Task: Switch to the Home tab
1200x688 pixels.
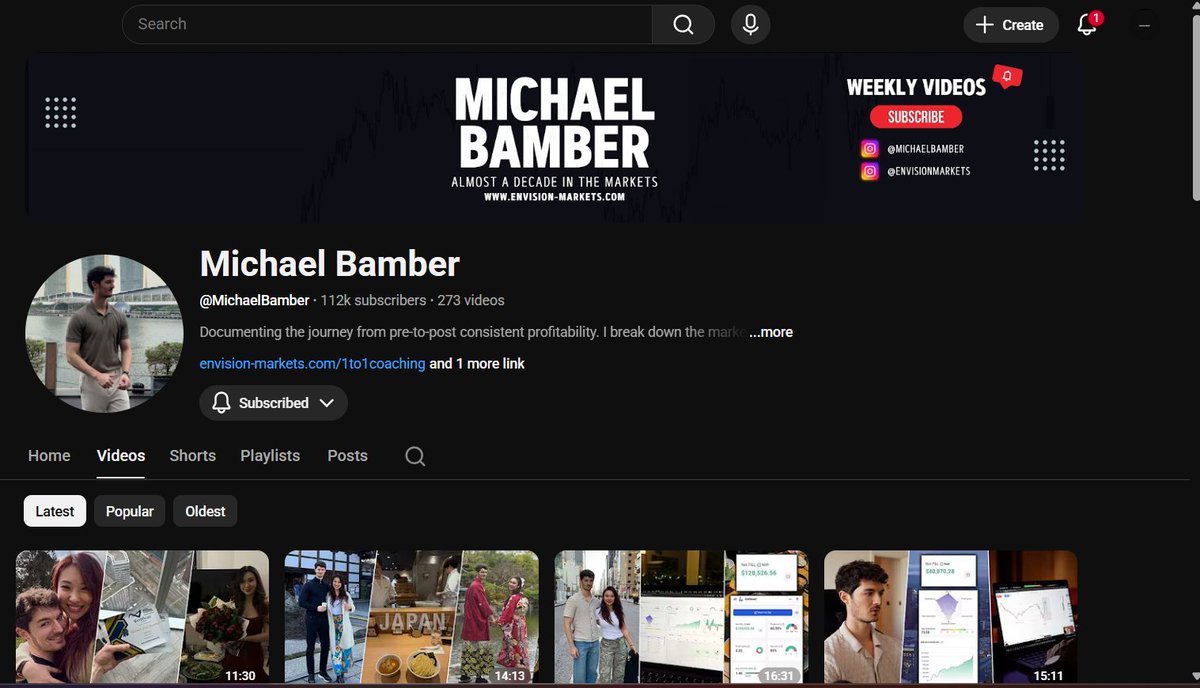Action: (x=49, y=455)
